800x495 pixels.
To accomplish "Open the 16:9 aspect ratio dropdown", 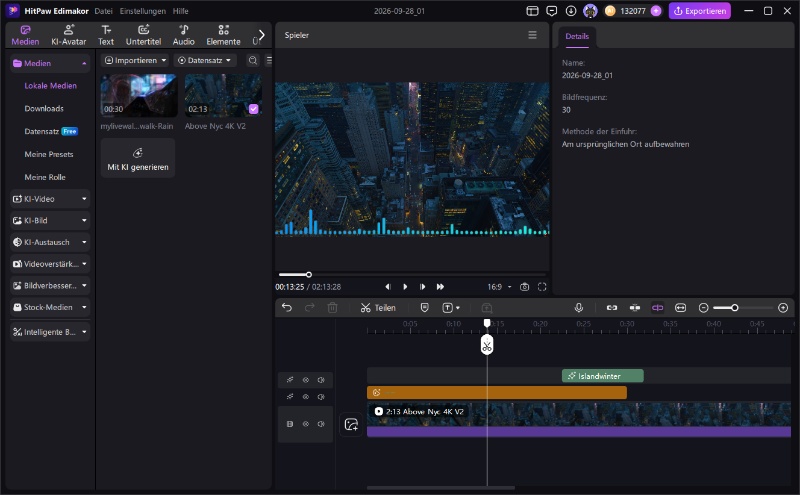I will (499, 287).
